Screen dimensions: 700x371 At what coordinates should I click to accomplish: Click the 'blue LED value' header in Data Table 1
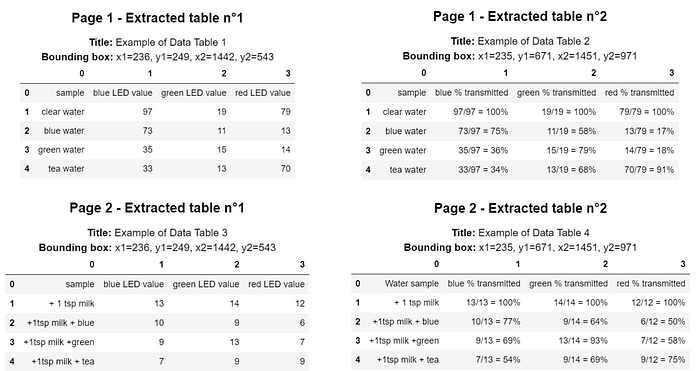(123, 93)
